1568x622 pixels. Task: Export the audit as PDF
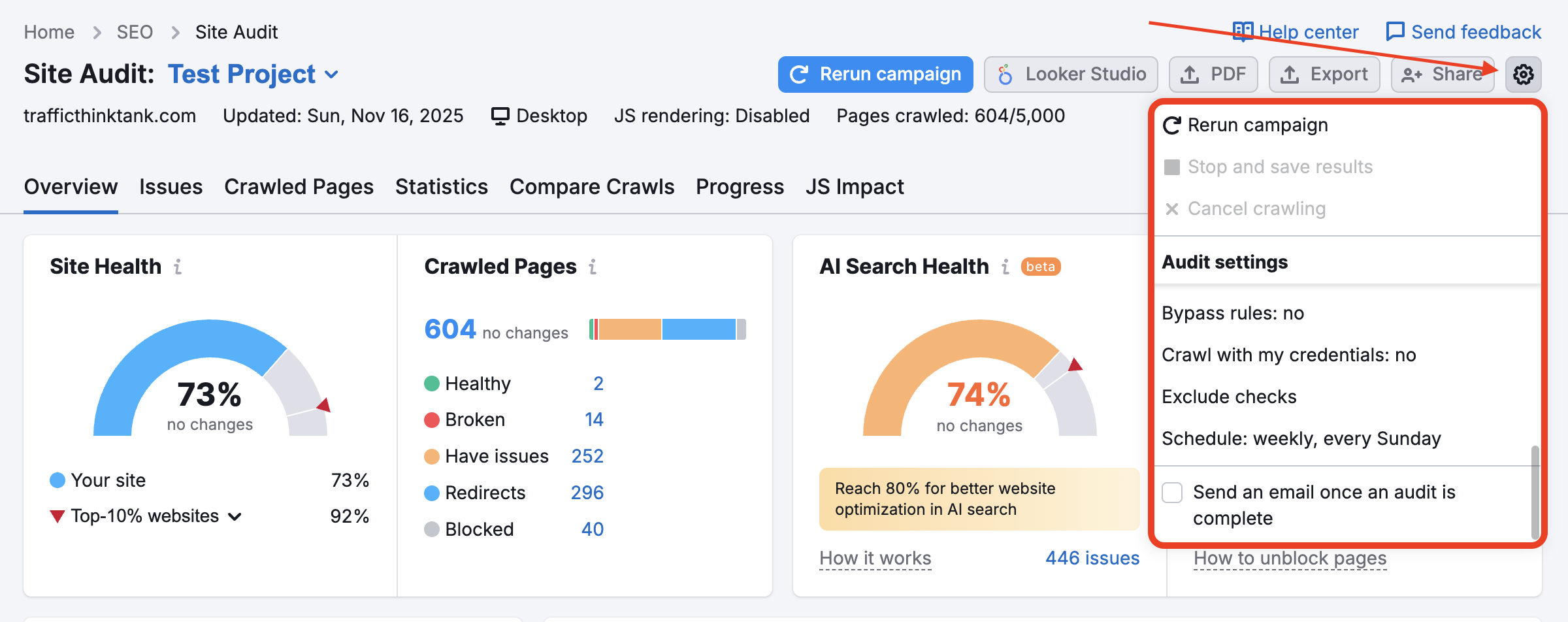click(x=1213, y=74)
